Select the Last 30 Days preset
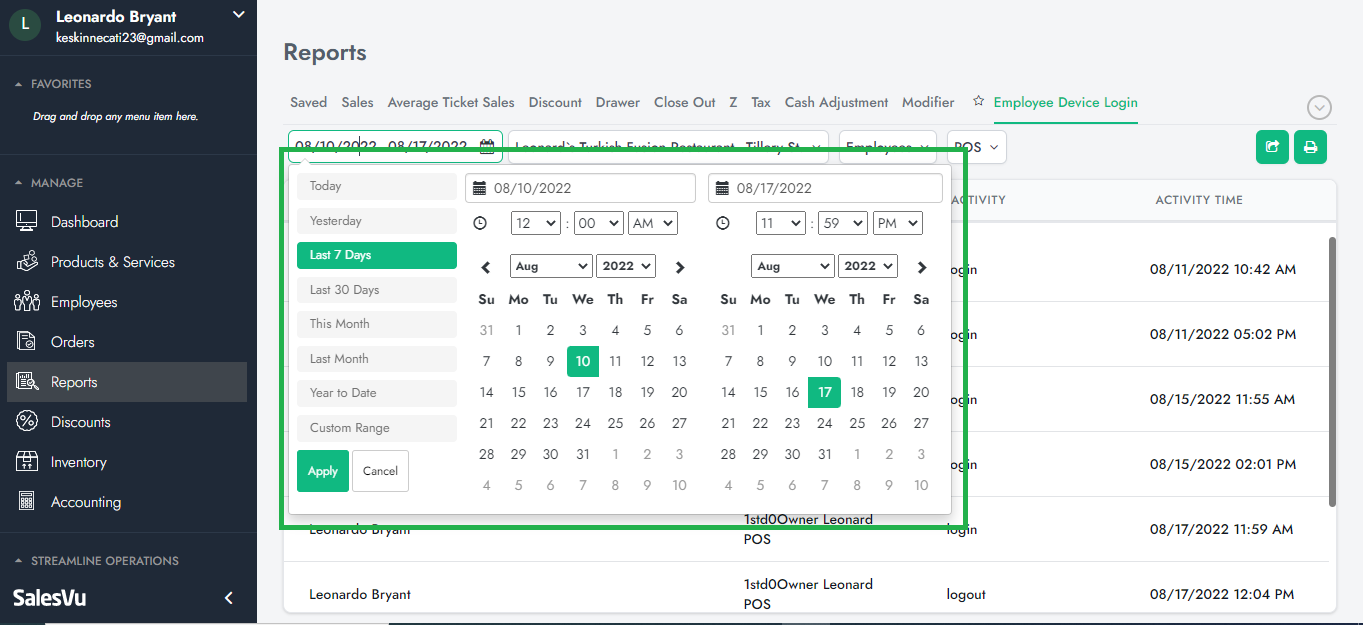 pos(376,290)
